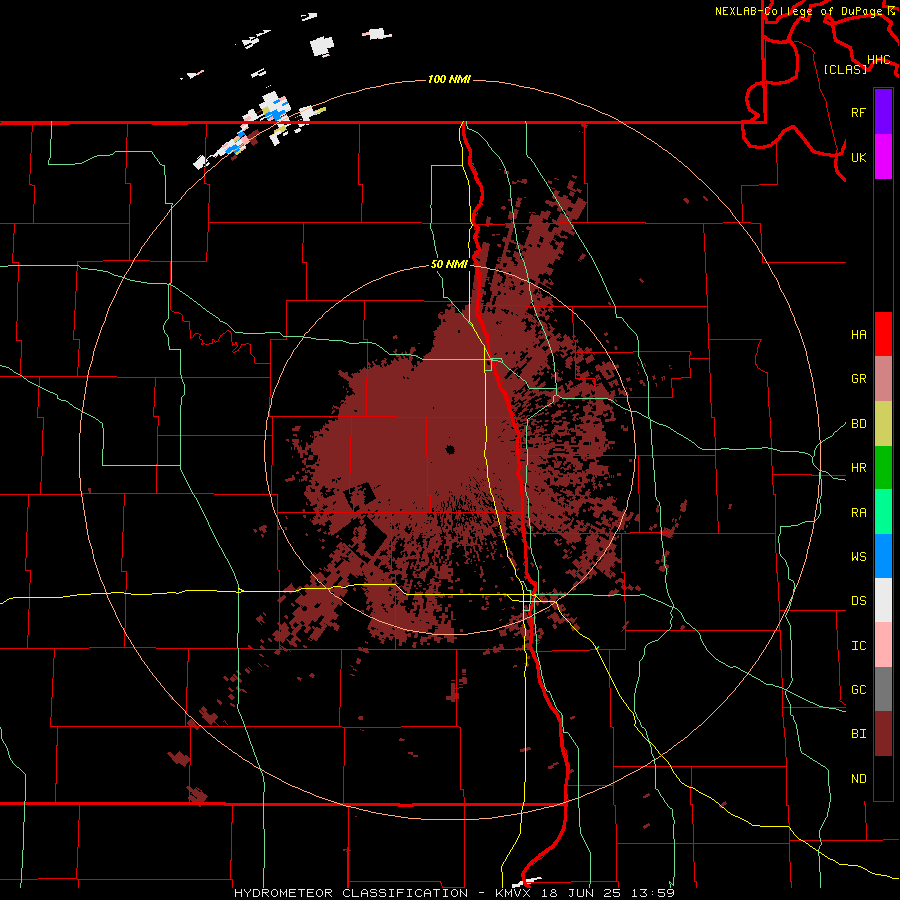Click the white DS legend color swatch
Screen dimensions: 900x900
tap(883, 600)
